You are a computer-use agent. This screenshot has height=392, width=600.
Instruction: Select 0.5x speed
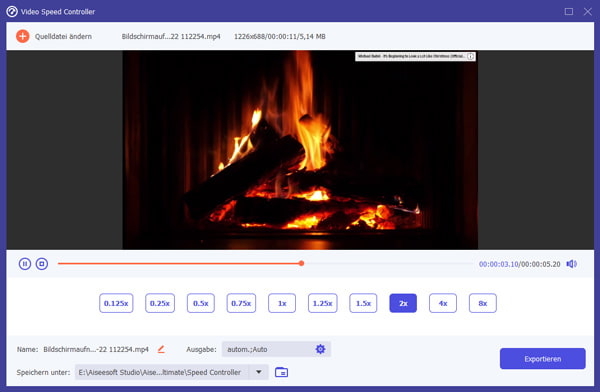click(201, 303)
